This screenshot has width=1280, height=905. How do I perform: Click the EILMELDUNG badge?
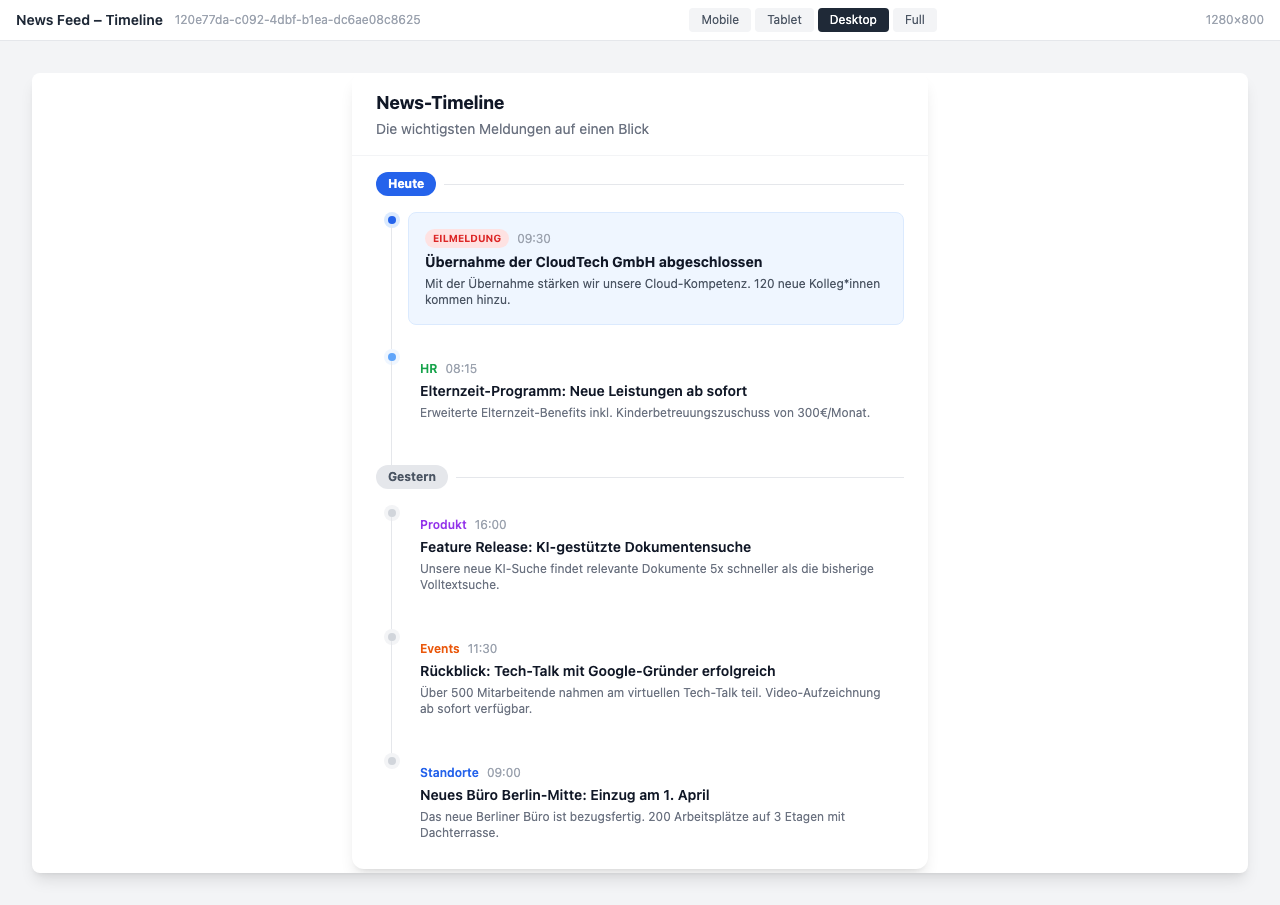467,238
